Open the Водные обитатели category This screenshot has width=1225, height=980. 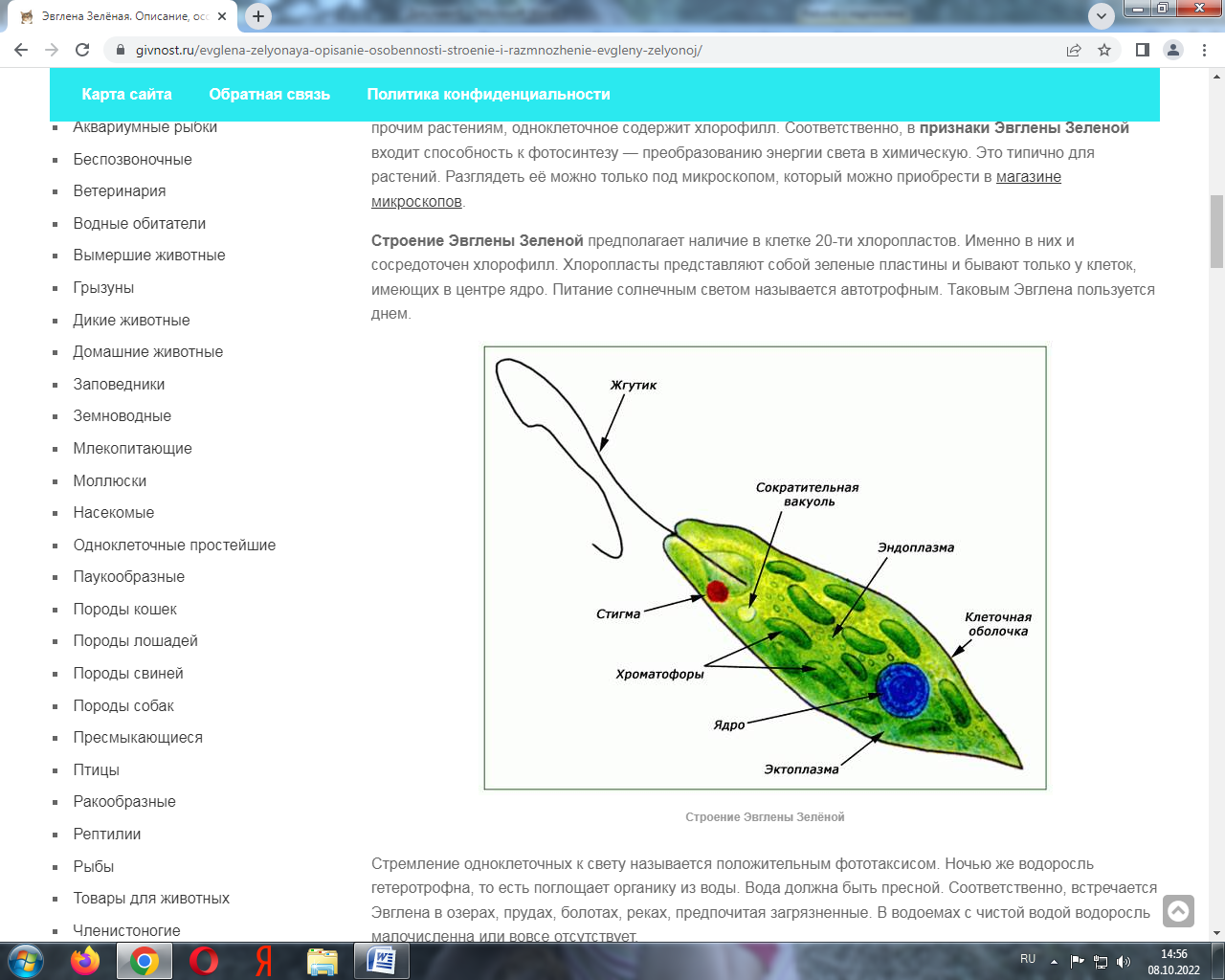[x=140, y=223]
